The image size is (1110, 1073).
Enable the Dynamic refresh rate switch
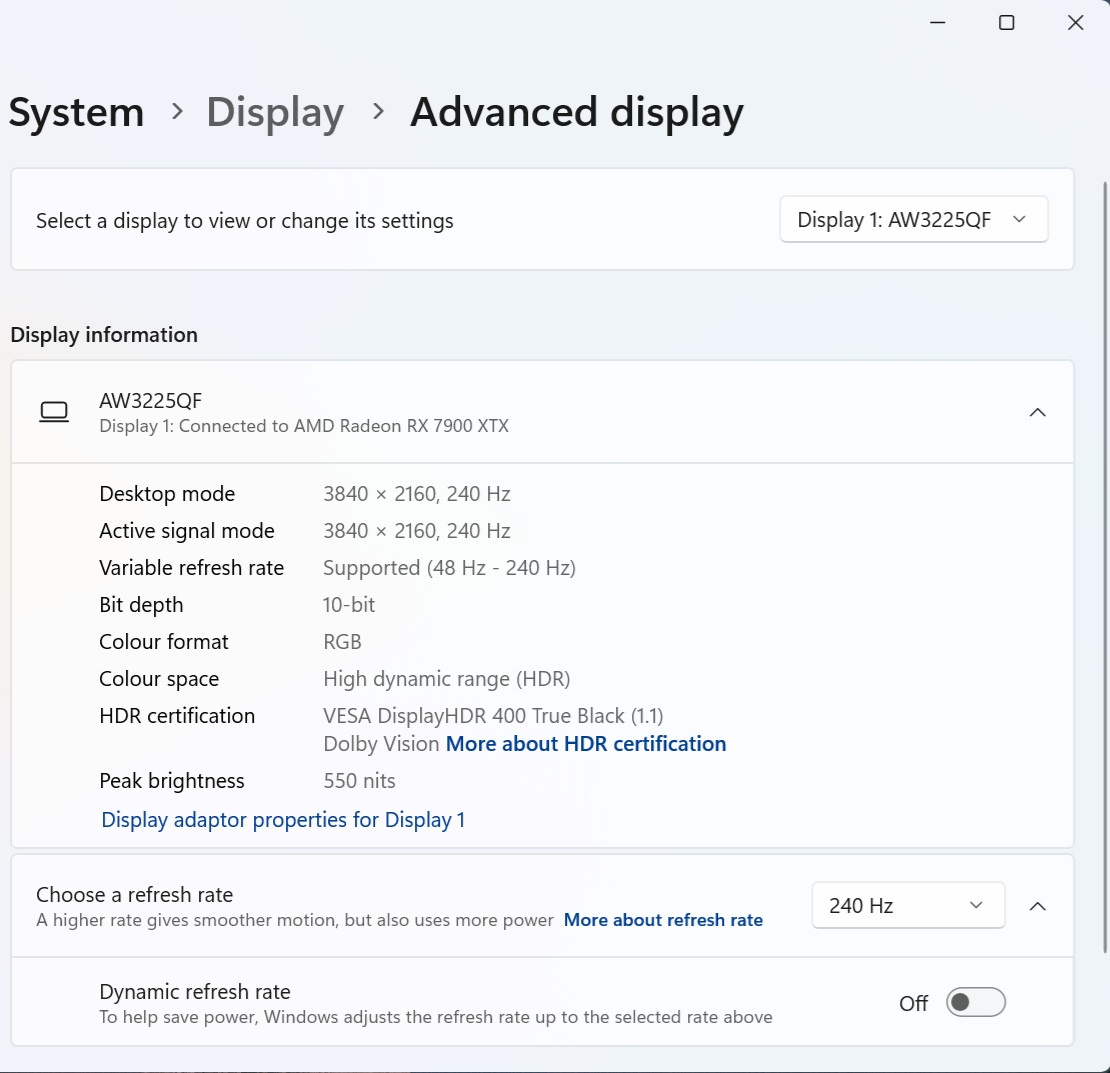pos(975,1002)
